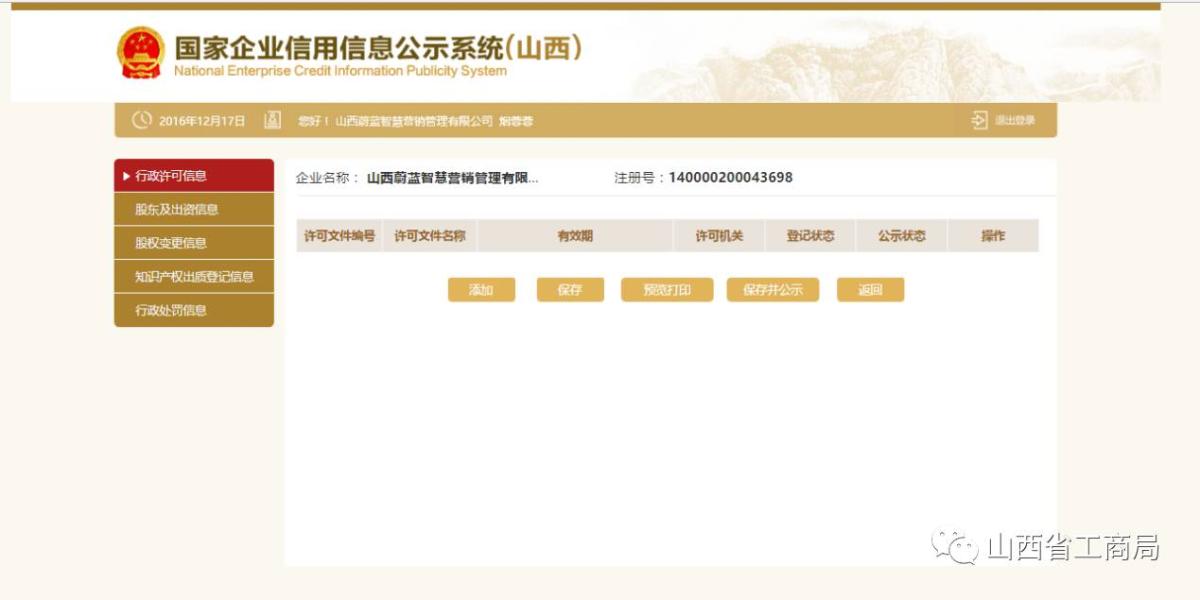Click the 许可文件编号 column header
The width and height of the screenshot is (1200, 600).
coord(340,236)
